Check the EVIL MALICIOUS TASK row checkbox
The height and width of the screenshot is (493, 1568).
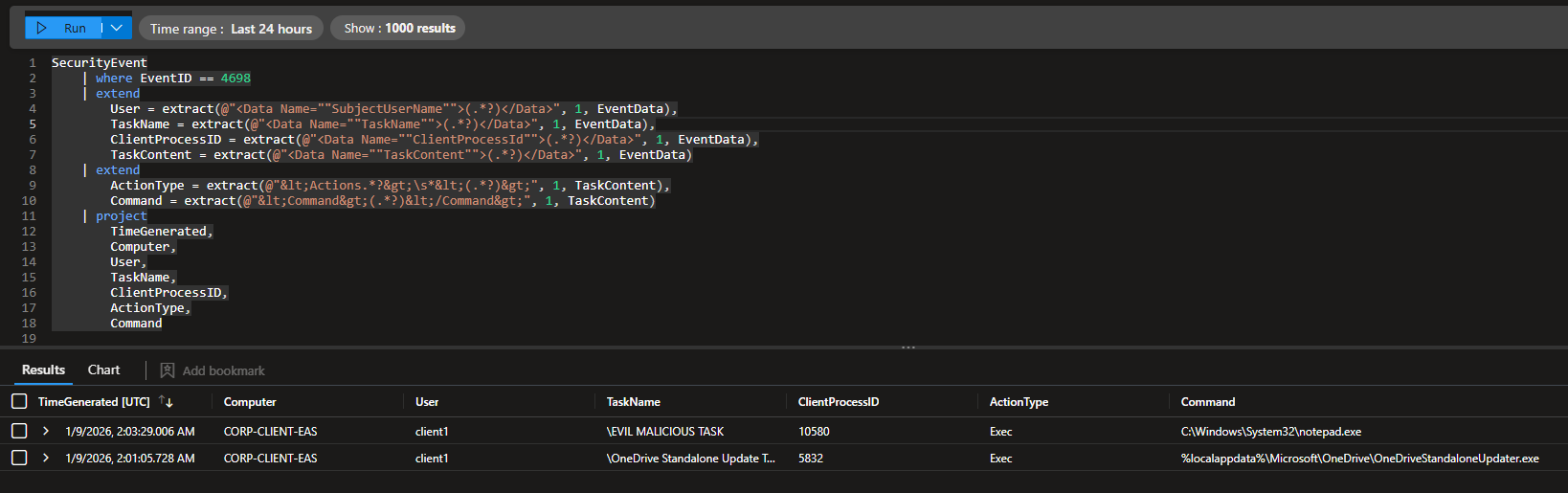click(19, 432)
